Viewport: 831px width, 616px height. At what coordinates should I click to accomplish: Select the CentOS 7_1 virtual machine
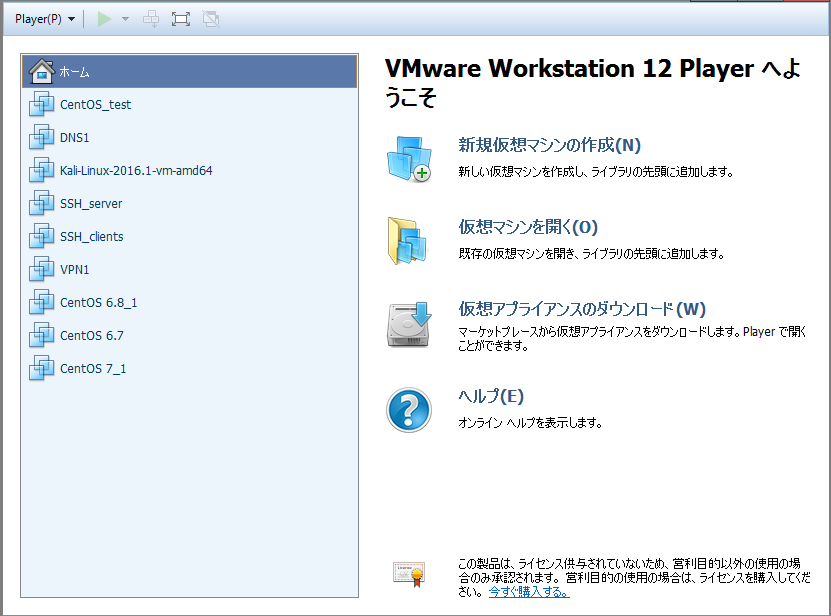click(x=190, y=368)
